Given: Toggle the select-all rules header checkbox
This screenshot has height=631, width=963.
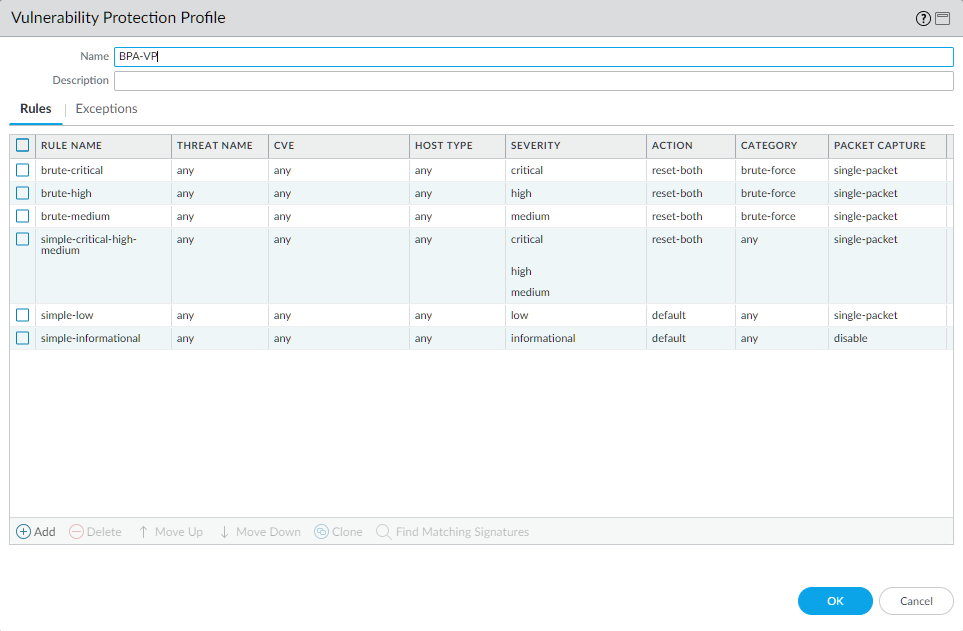Looking at the screenshot, I should [x=23, y=145].
